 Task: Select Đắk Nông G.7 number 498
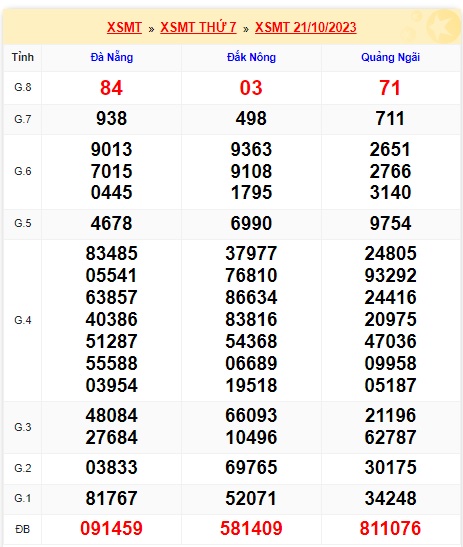[251, 119]
